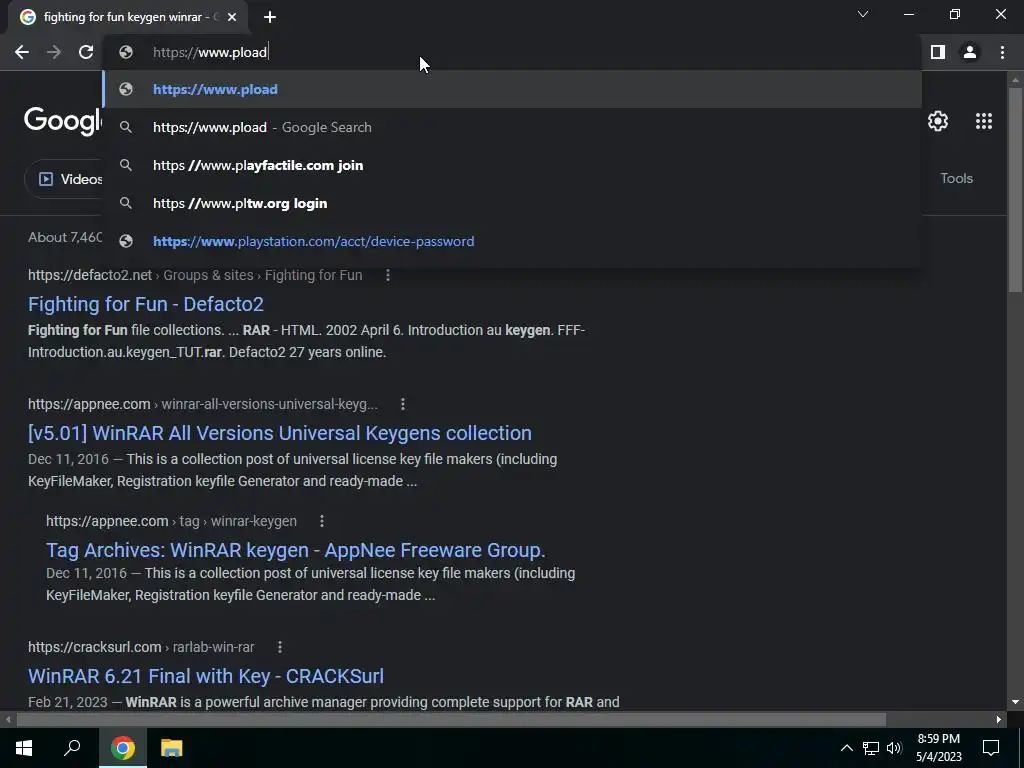Open the volume tray icon
The image size is (1024, 768).
[894, 748]
